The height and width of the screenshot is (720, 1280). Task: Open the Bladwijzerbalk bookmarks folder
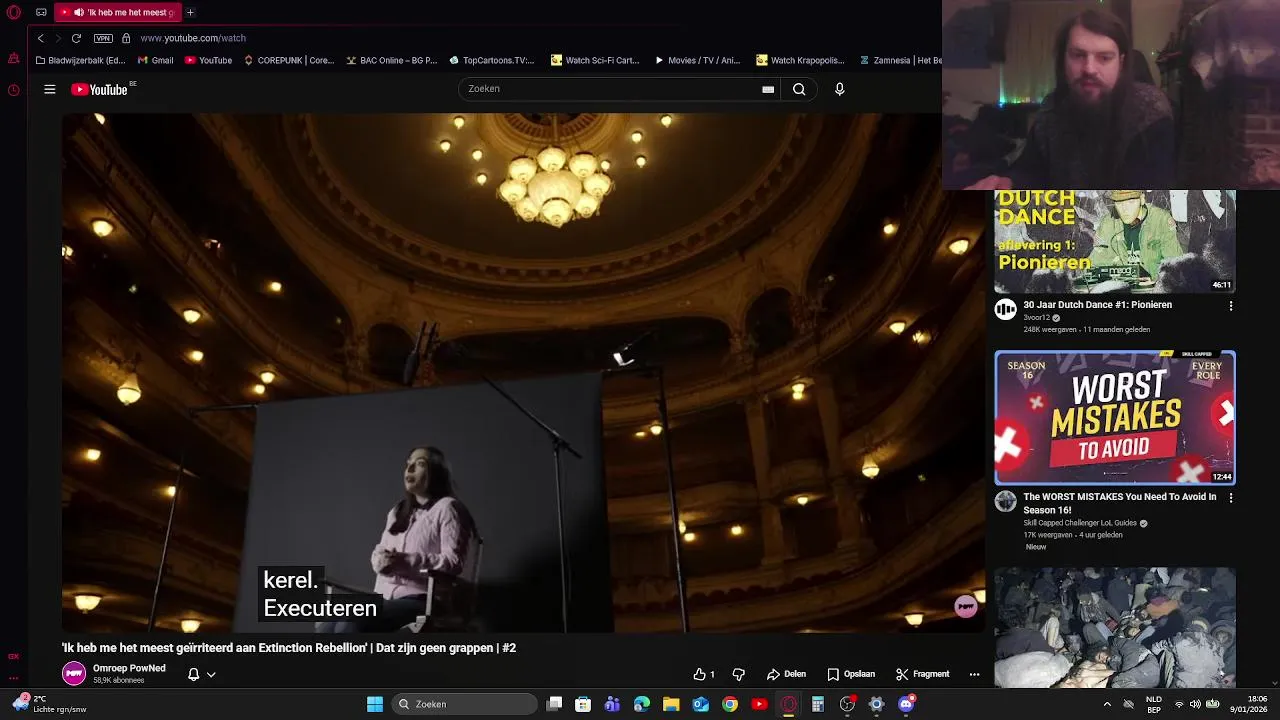pos(80,60)
